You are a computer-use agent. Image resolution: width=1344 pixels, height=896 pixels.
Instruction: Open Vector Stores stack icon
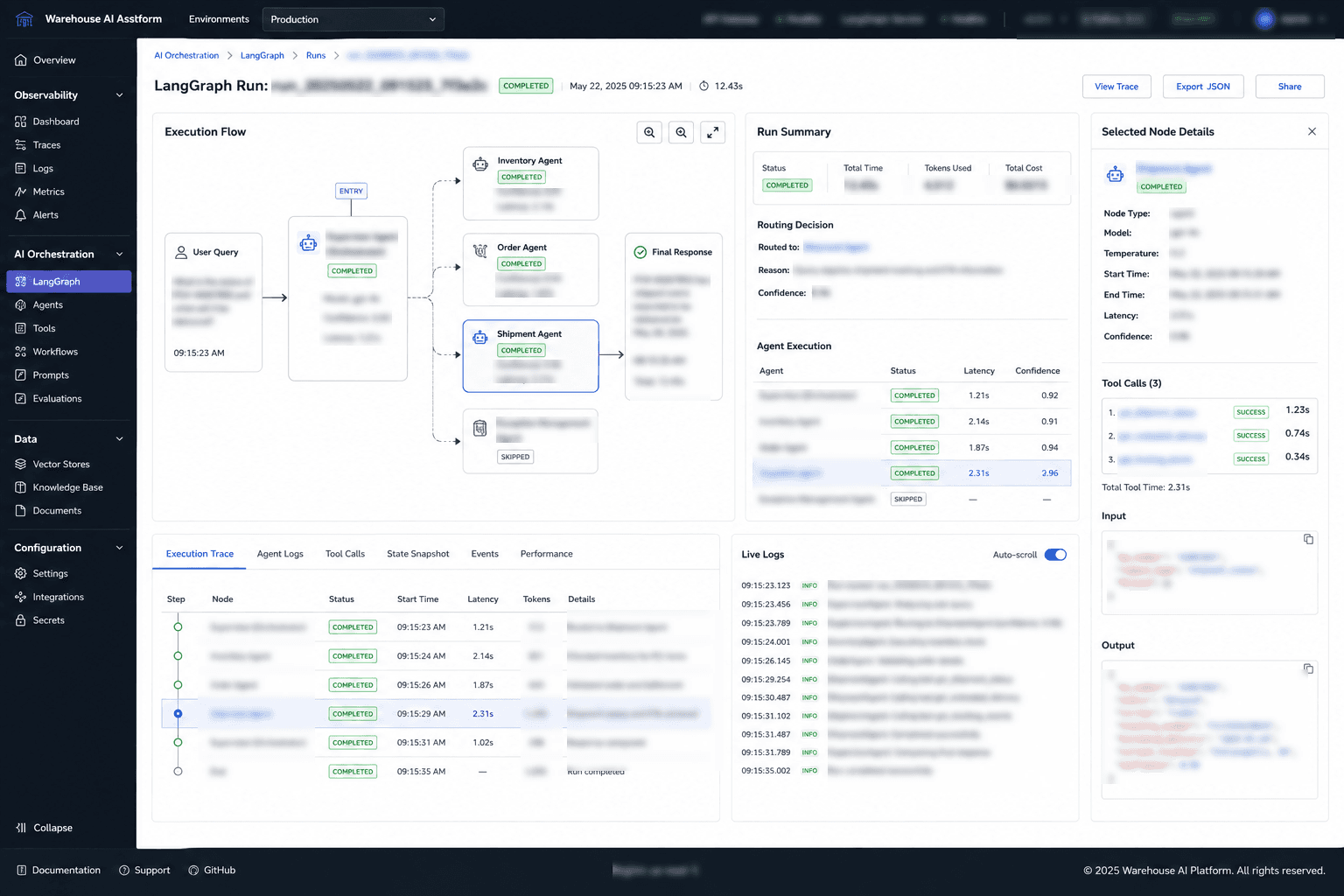21,465
